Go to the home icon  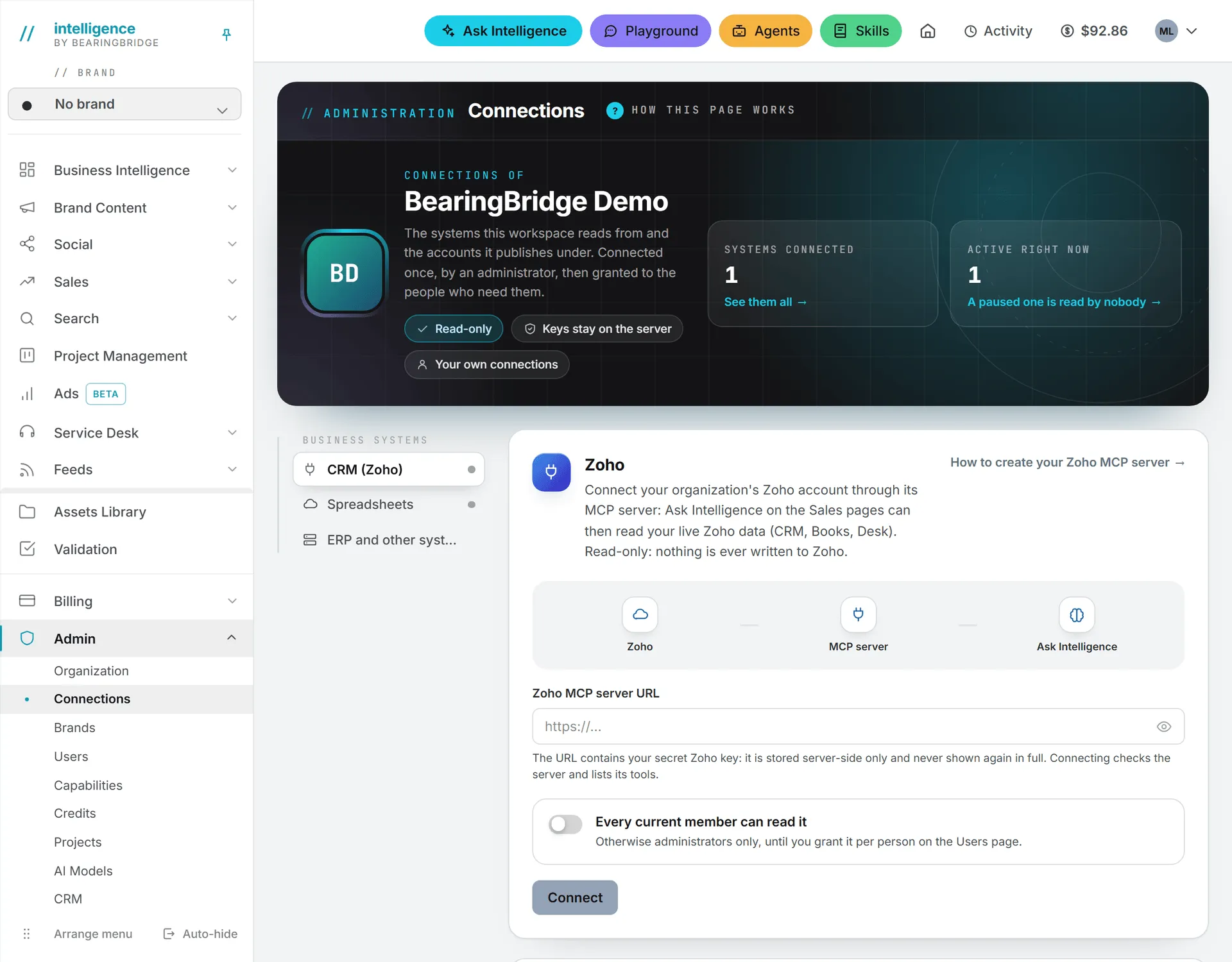coord(928,31)
